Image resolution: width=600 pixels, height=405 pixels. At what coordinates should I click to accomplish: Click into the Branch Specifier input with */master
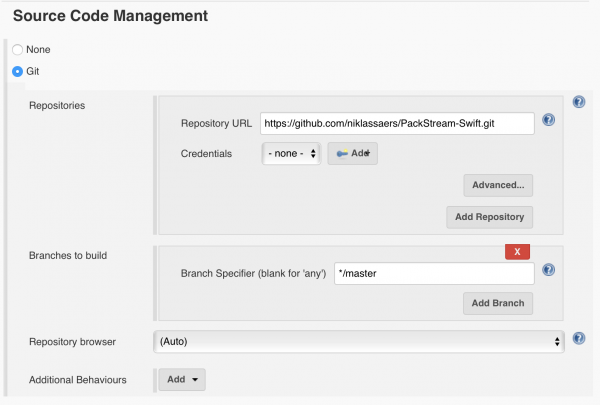click(432, 272)
